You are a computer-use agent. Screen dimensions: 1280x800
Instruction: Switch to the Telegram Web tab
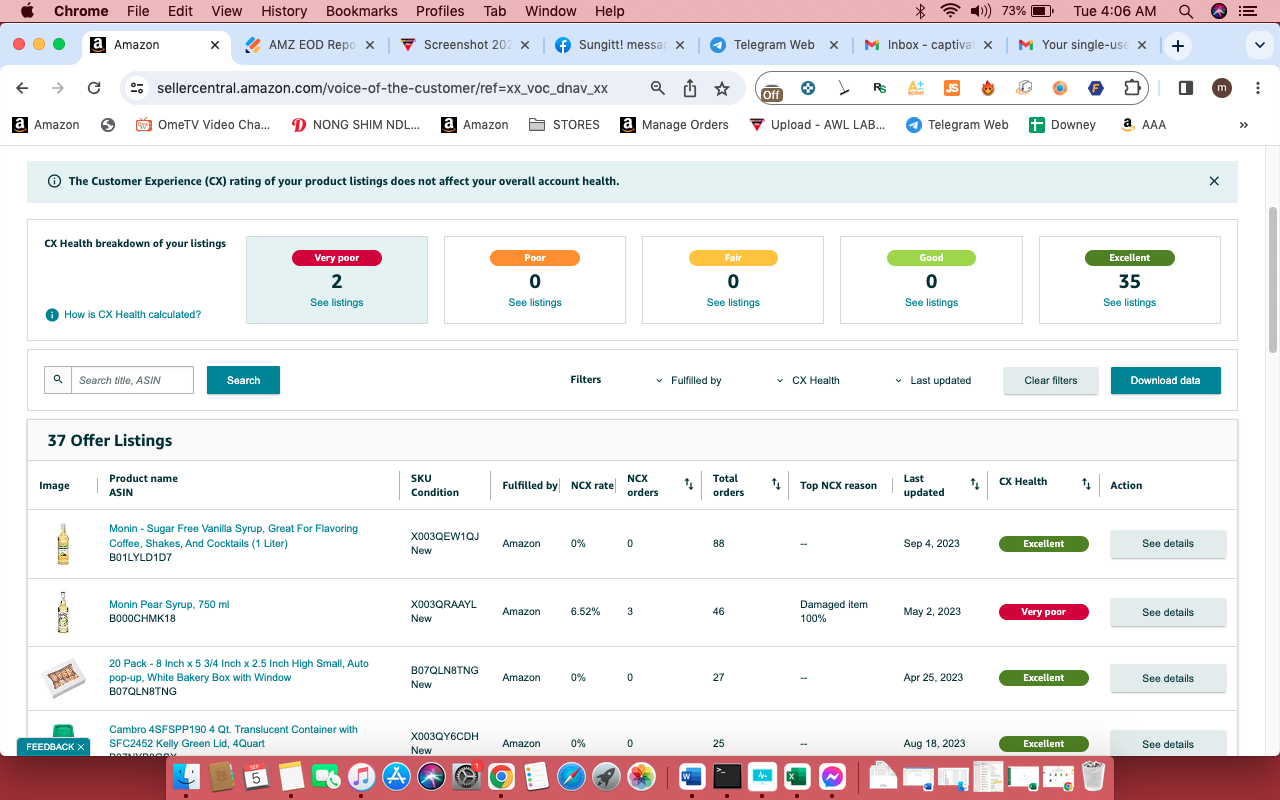click(x=772, y=45)
